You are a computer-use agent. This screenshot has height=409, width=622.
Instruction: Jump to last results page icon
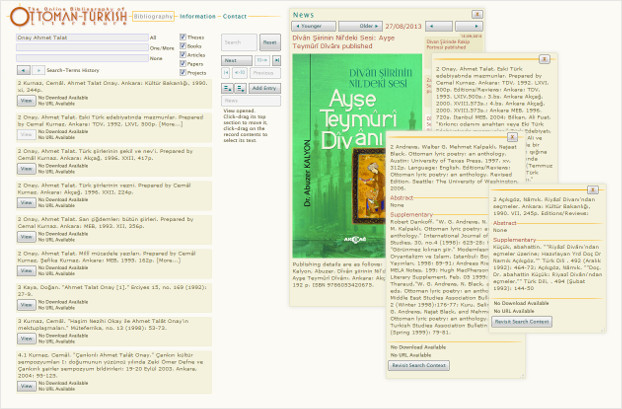click(276, 60)
